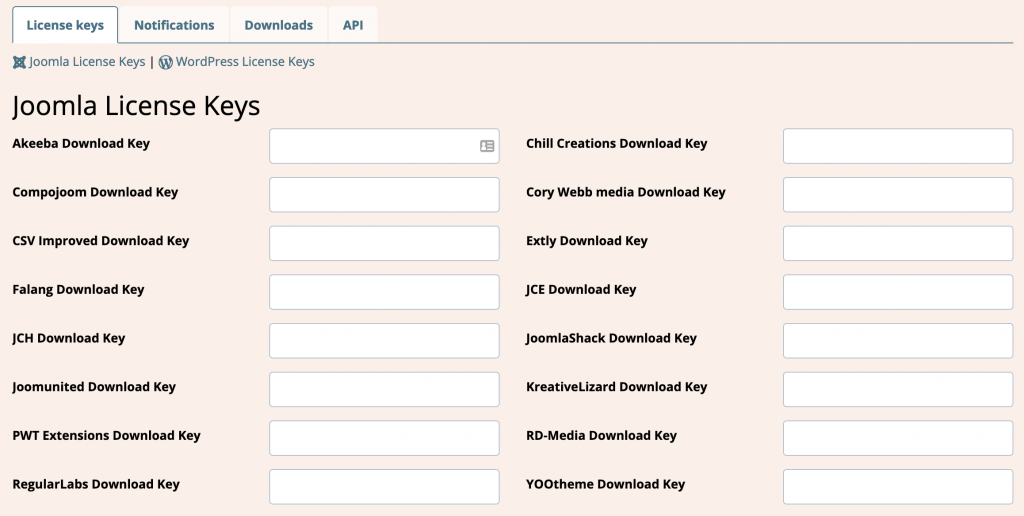Switch to the API tab
This screenshot has width=1024, height=516.
pyautogui.click(x=353, y=25)
